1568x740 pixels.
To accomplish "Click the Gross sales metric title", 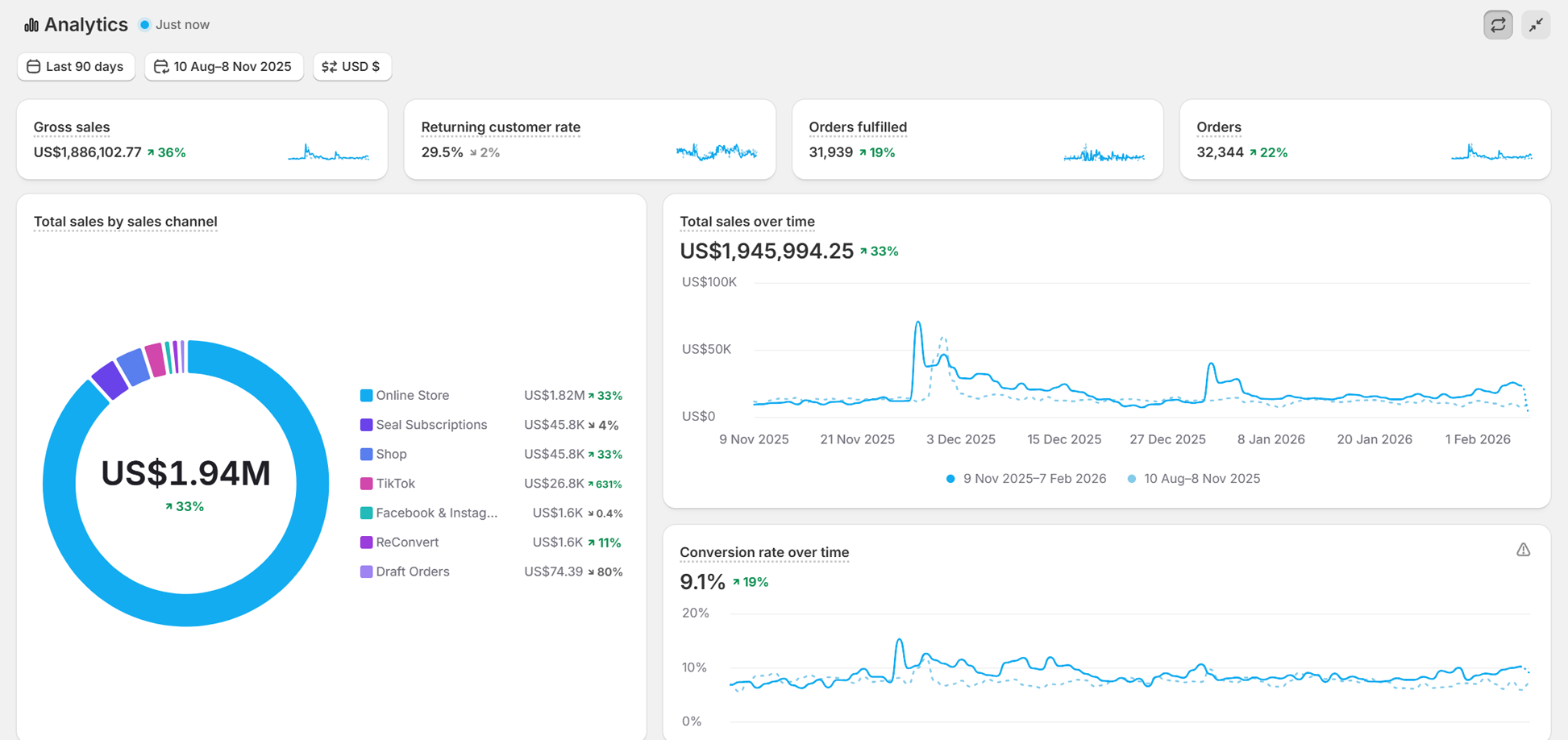I will pos(72,127).
